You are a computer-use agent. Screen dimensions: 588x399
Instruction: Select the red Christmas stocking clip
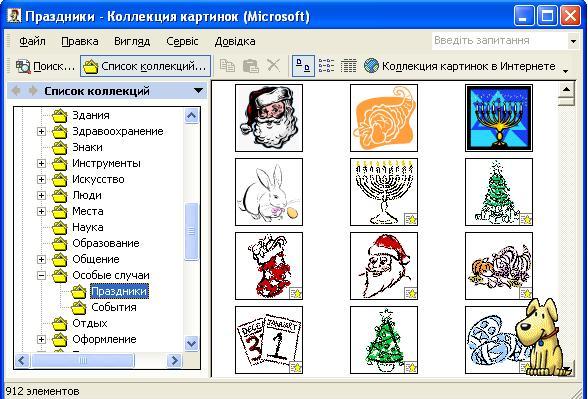pos(269,266)
